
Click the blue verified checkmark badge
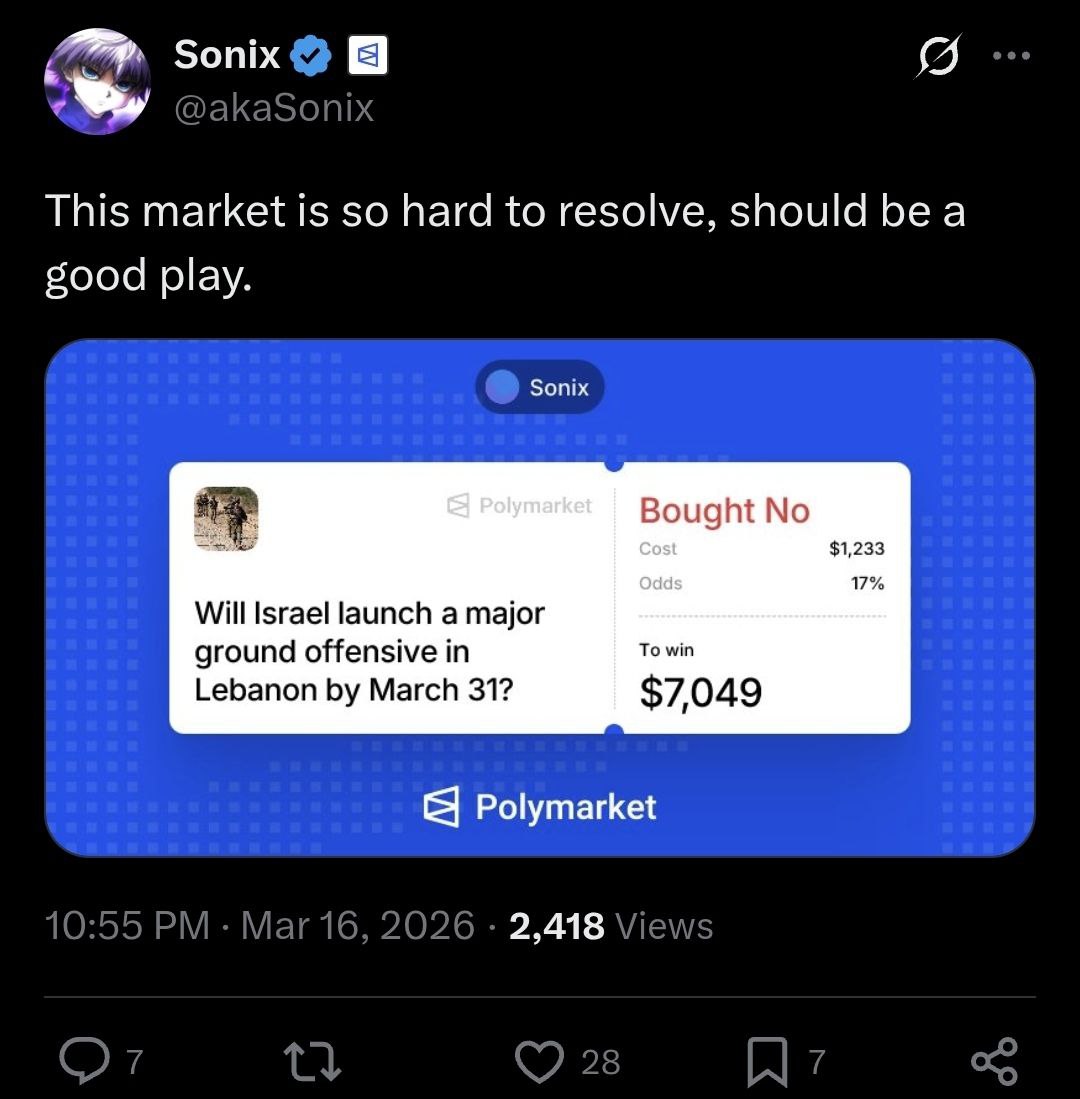[x=310, y=55]
